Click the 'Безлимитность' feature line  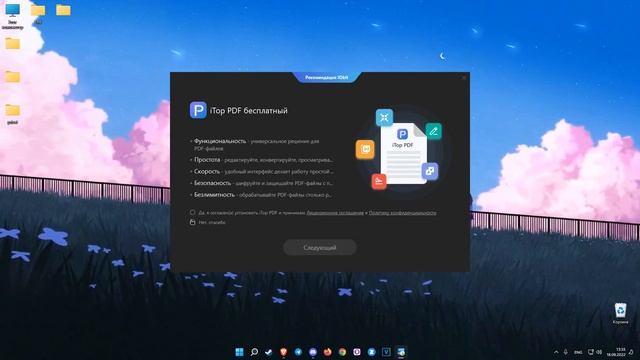pos(262,195)
